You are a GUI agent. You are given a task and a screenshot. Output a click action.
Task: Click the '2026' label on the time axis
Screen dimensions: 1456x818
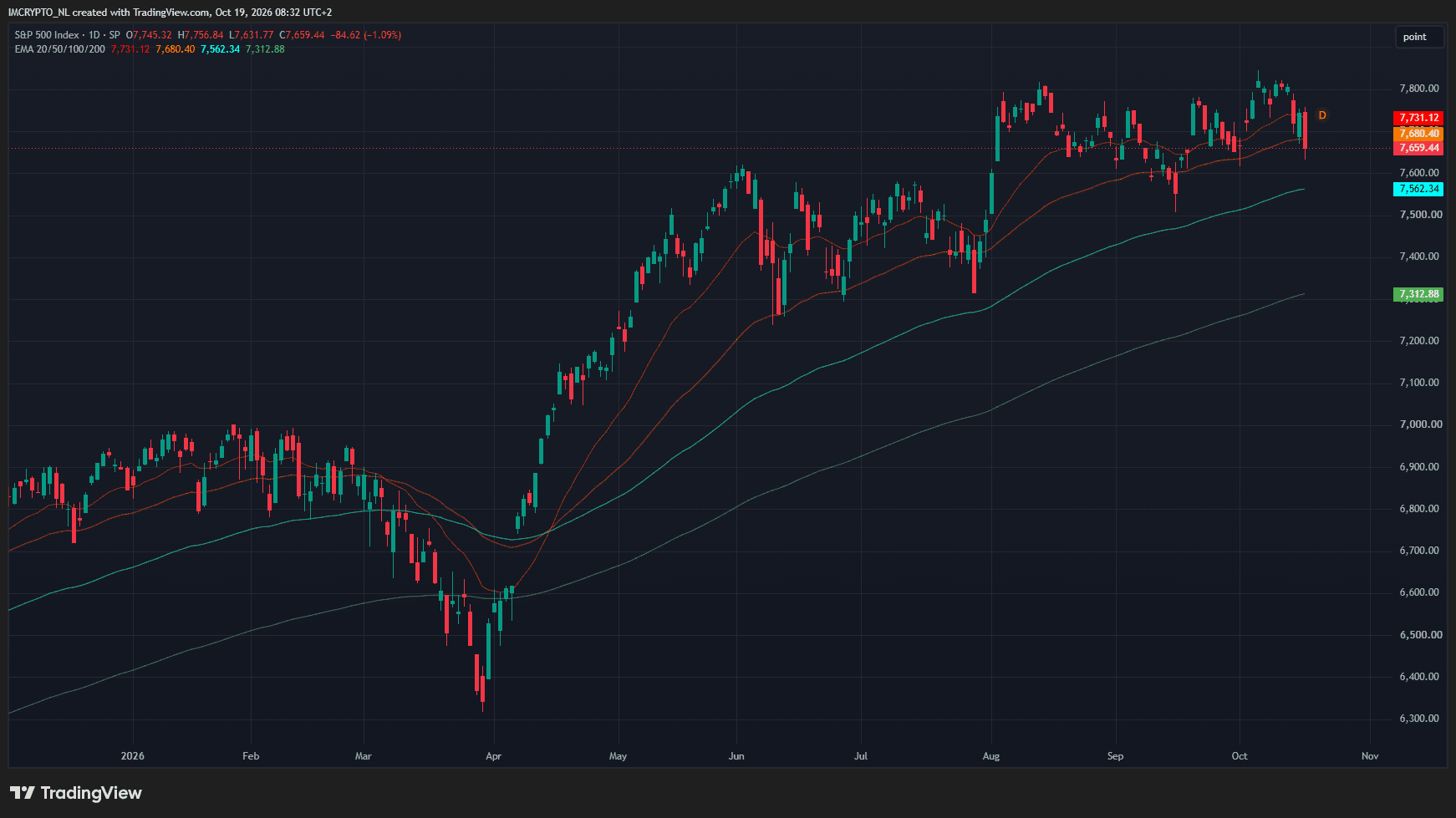coord(133,756)
